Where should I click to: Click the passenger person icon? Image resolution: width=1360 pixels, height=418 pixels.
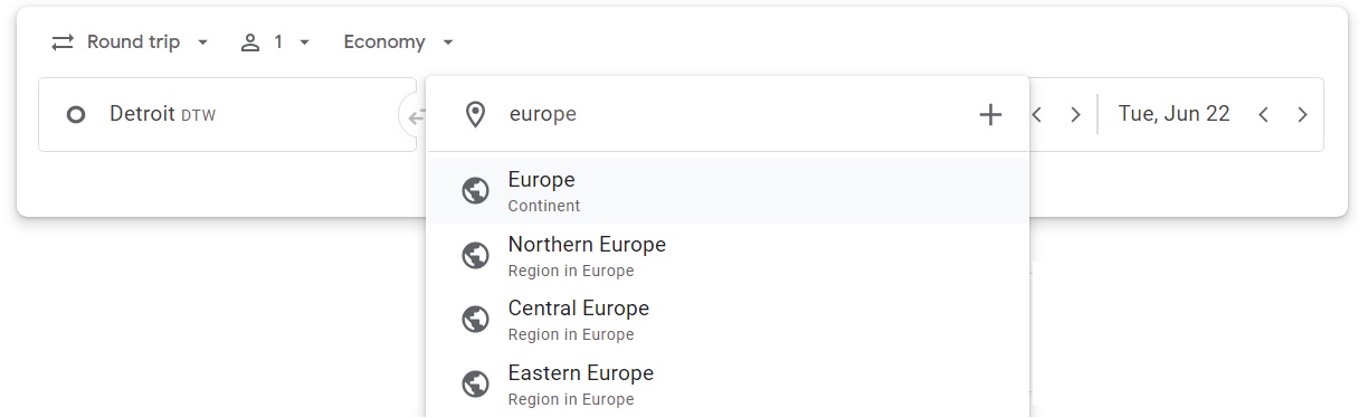[x=250, y=42]
